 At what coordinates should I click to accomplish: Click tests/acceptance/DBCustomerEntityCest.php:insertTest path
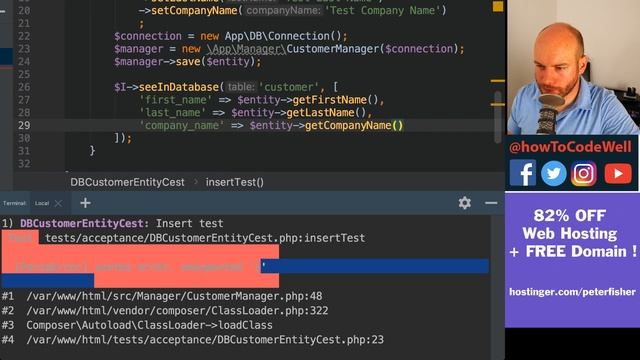205,238
